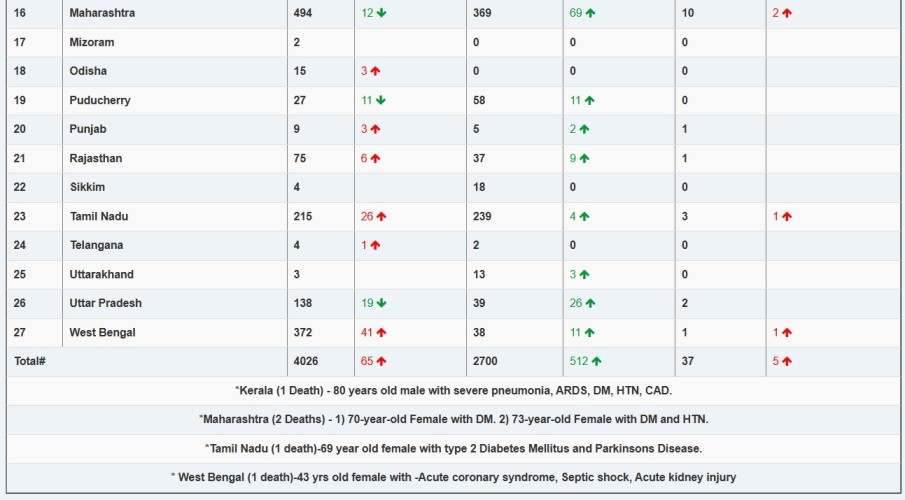Click the red up arrow beside Punjab's 3
Viewport: 905px width, 500px height.
[x=376, y=129]
